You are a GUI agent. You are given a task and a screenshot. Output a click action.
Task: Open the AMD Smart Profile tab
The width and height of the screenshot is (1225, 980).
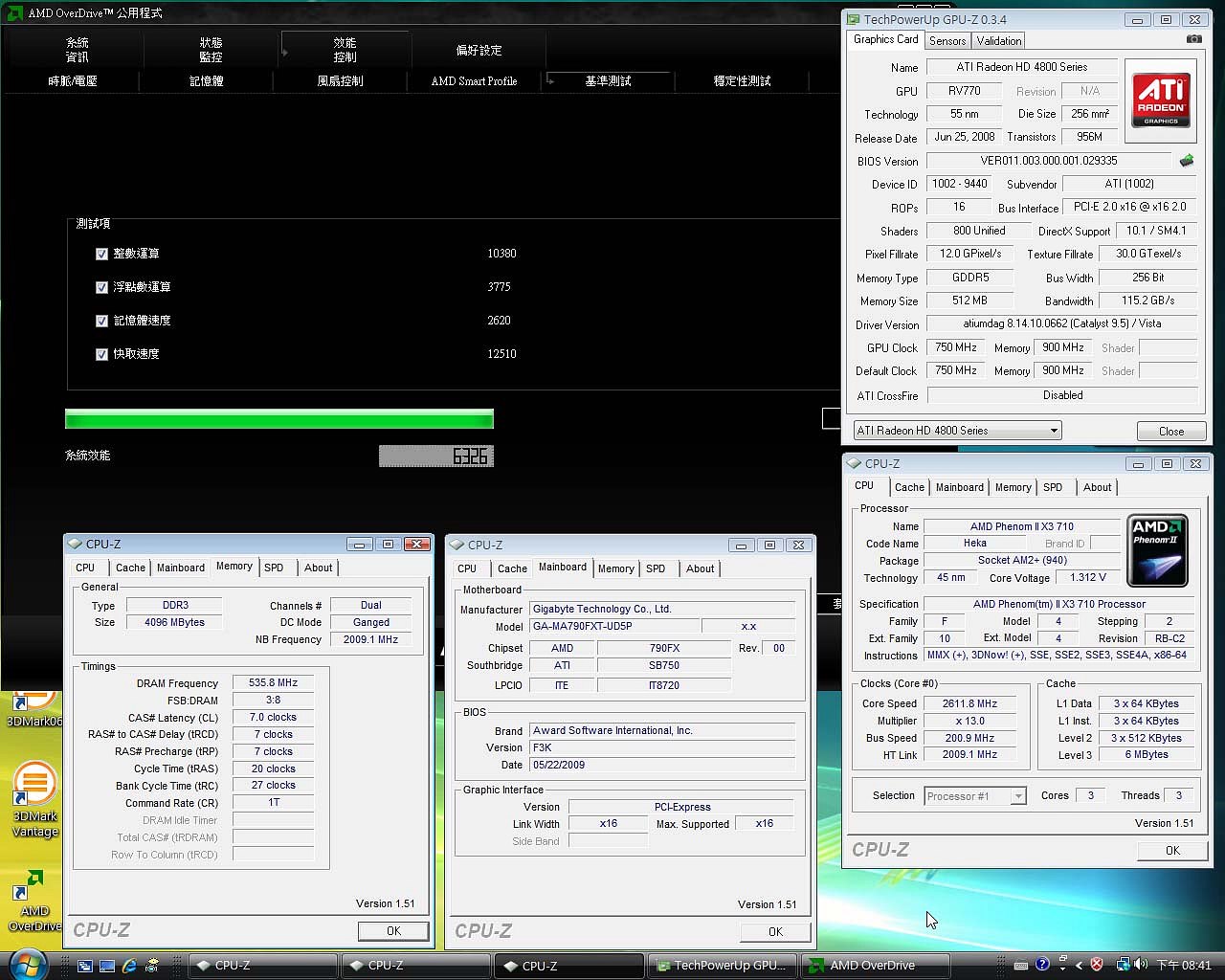click(x=474, y=81)
